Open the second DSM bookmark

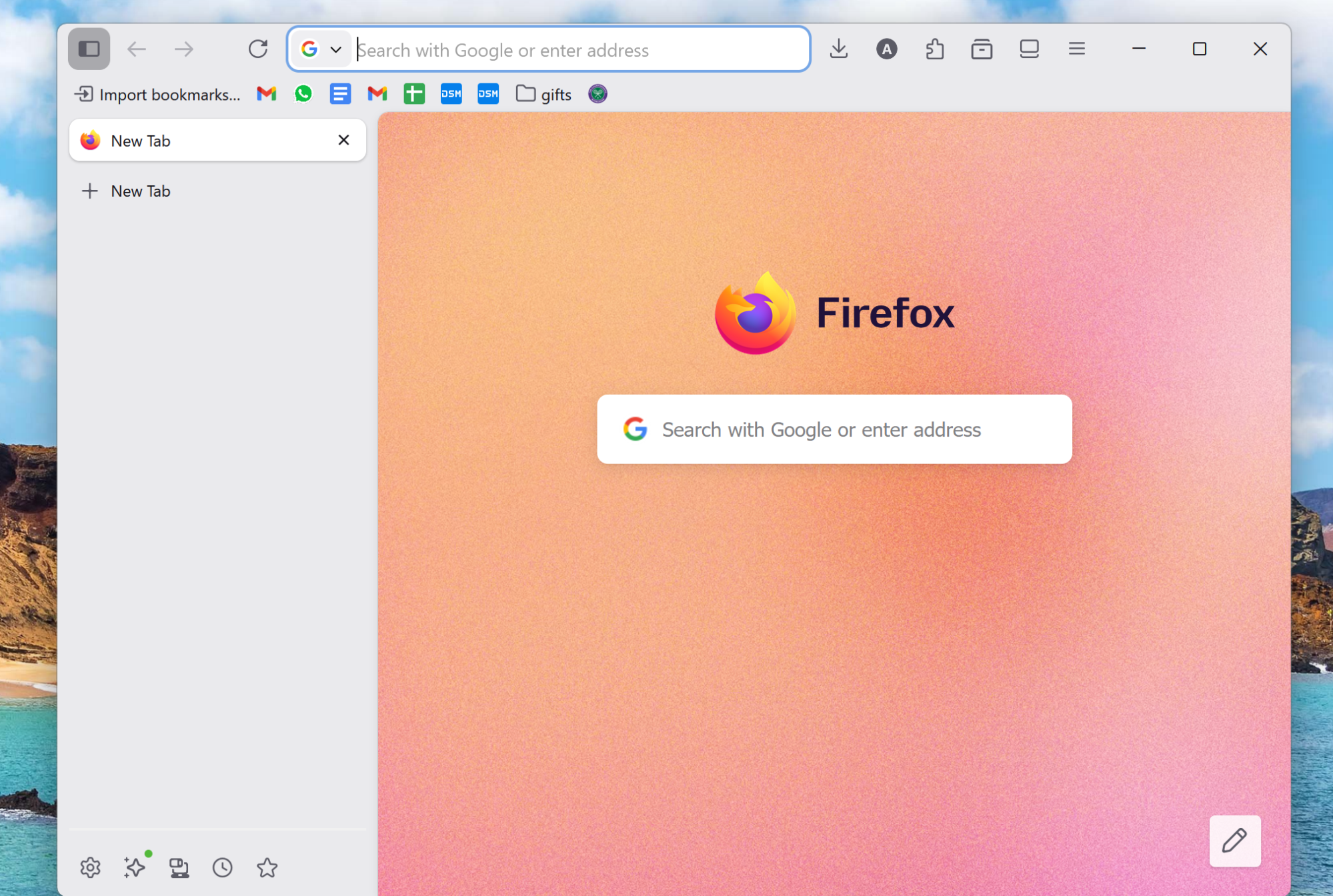coord(488,94)
